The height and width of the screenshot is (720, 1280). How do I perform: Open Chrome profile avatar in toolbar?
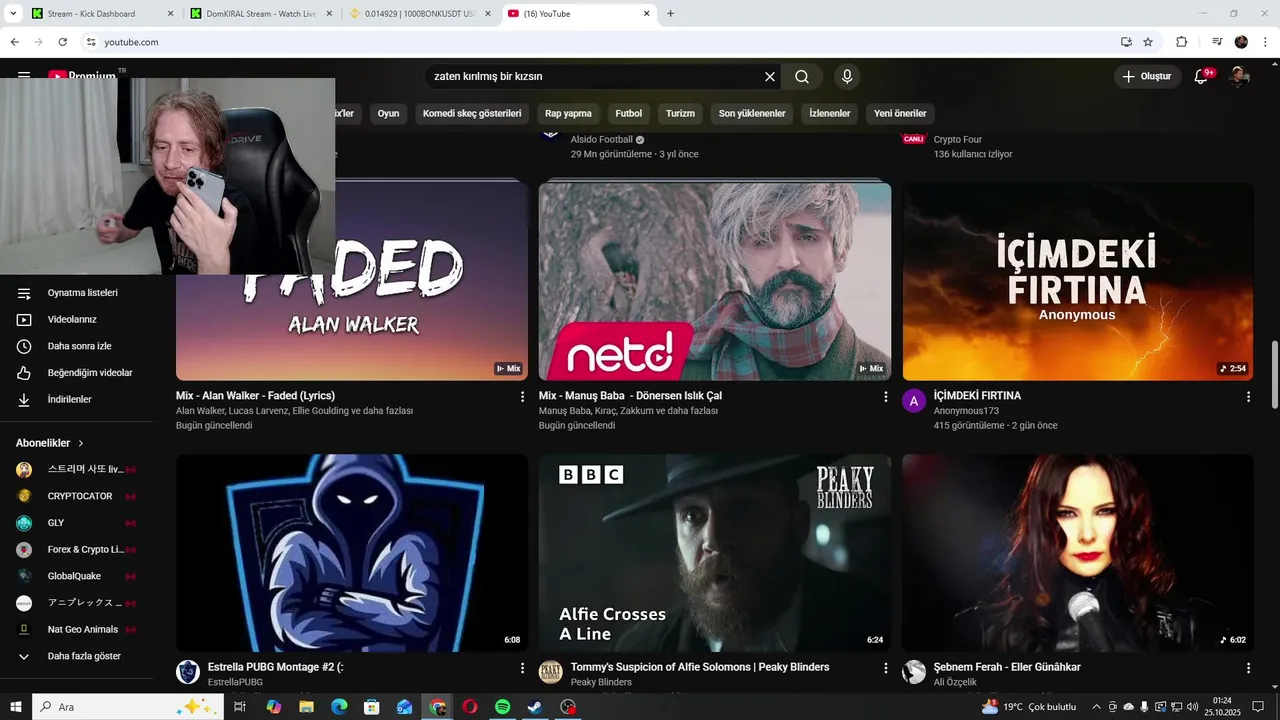pos(1241,42)
